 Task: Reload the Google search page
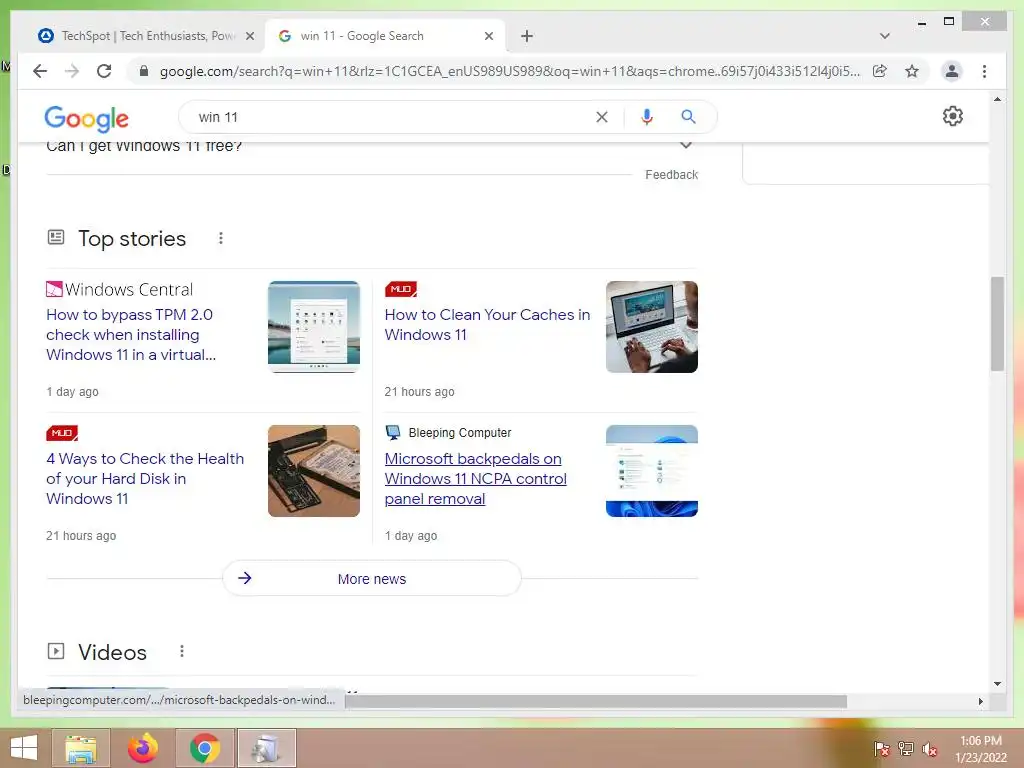tap(104, 71)
